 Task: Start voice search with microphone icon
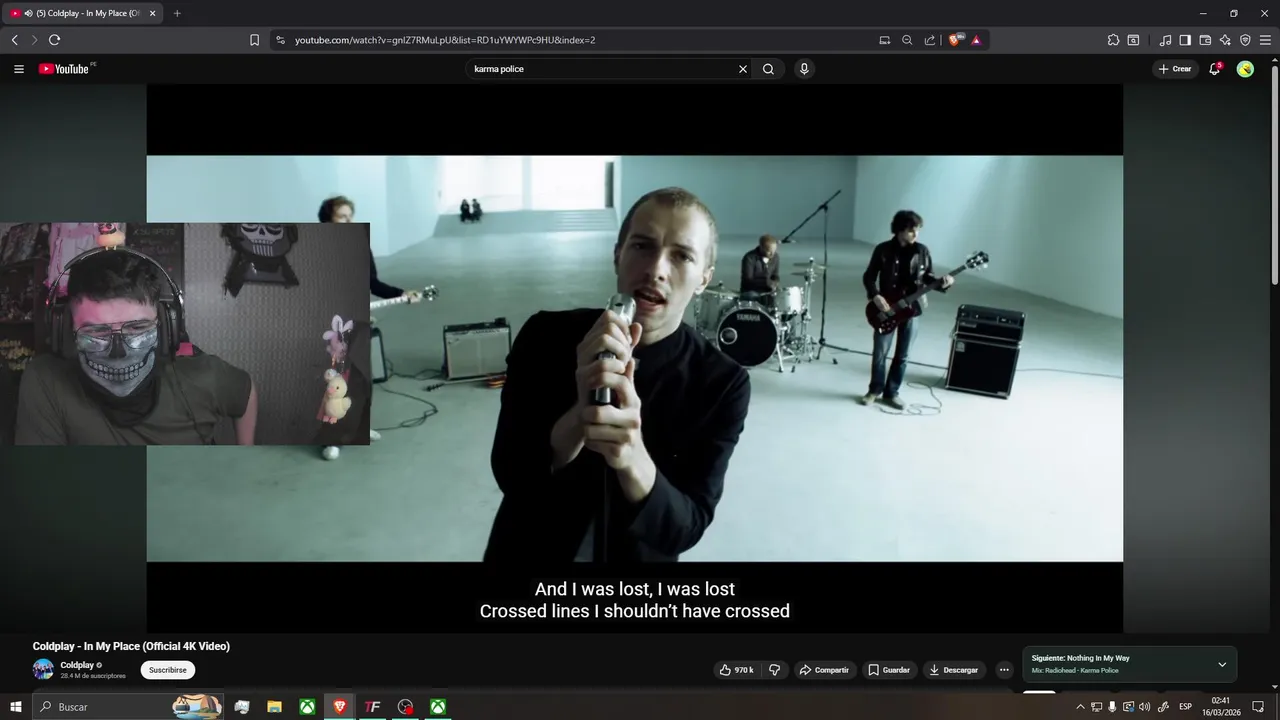click(804, 69)
